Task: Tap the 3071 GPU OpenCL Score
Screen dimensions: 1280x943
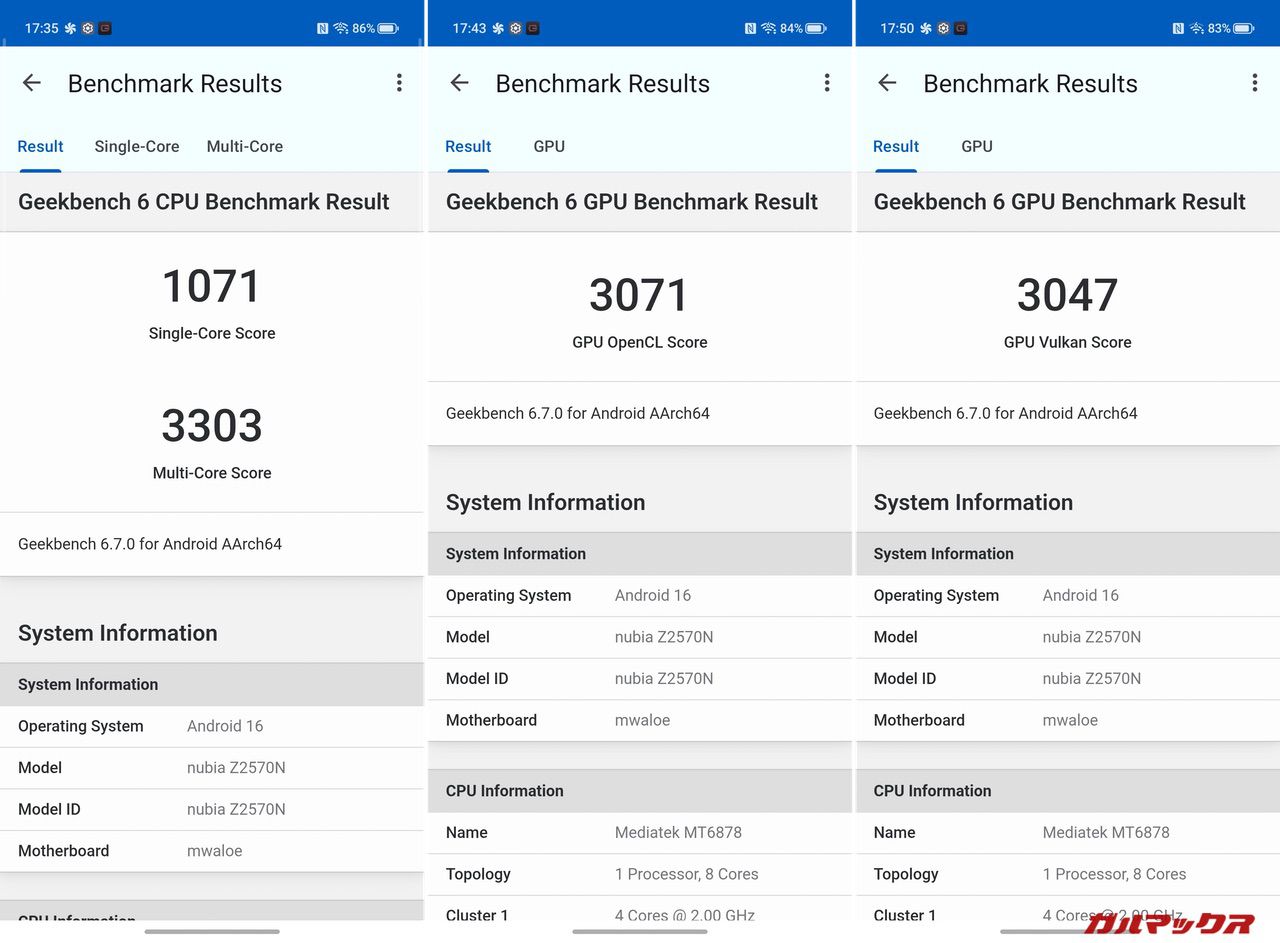Action: [640, 296]
